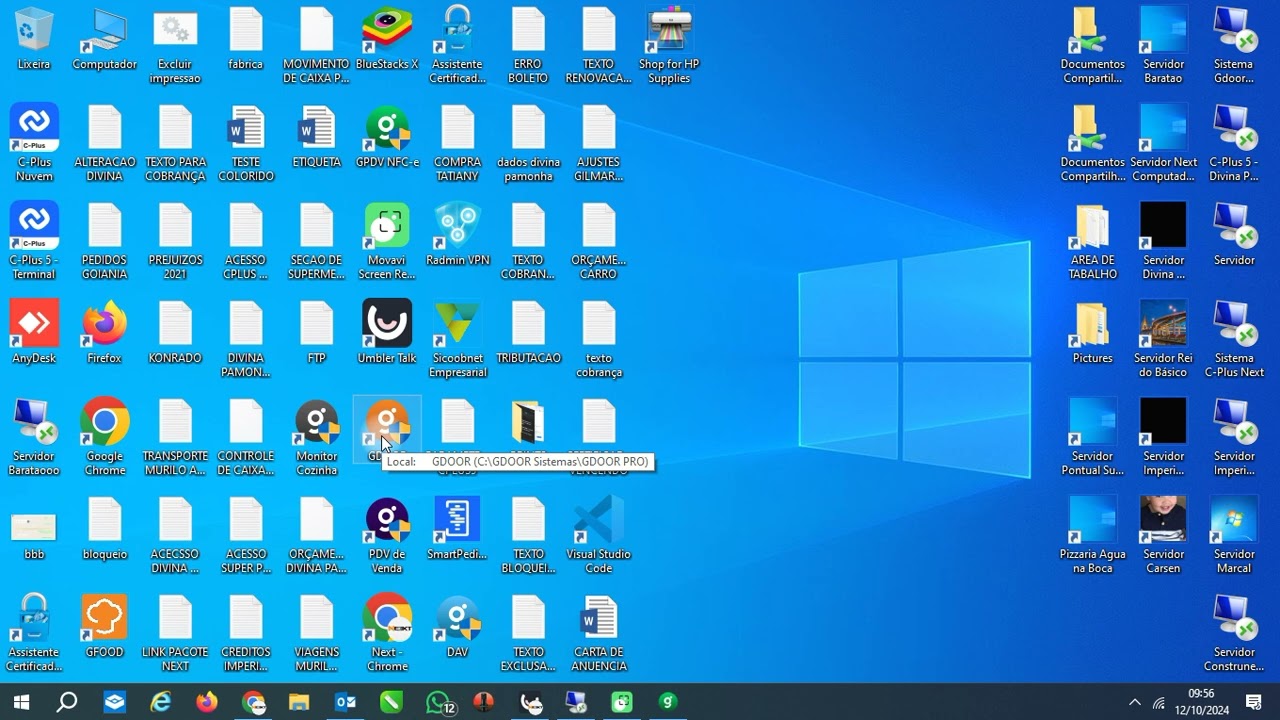Select the Monitor Cozinha shortcut
Viewport: 1280px width, 720px height.
[317, 438]
